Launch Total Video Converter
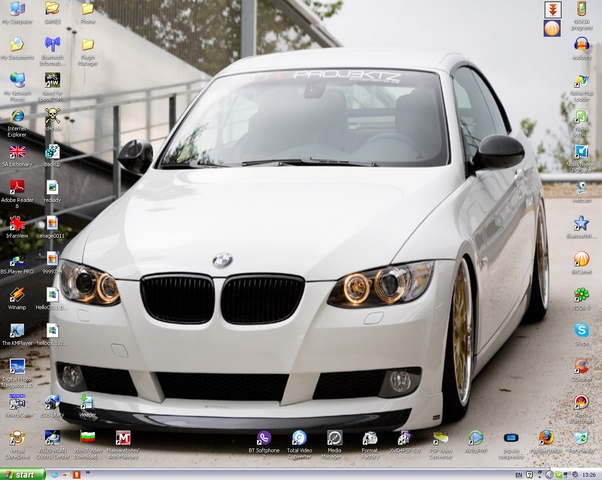602x480 pixels. point(299,444)
